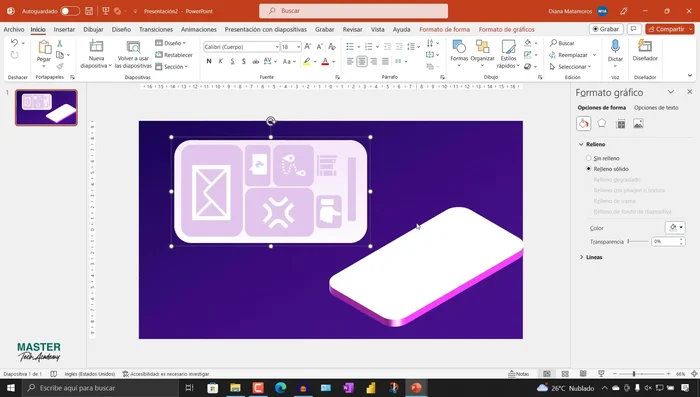This screenshot has height=397, width=700.
Task: Select the Effects pentagon icon
Action: [x=602, y=123]
